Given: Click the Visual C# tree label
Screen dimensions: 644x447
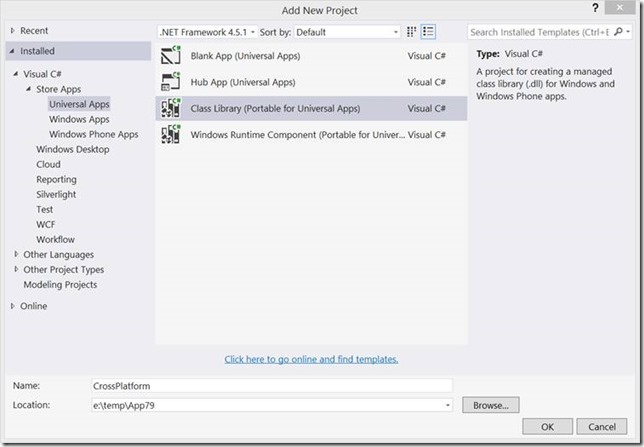Looking at the screenshot, I should pyautogui.click(x=42, y=74).
